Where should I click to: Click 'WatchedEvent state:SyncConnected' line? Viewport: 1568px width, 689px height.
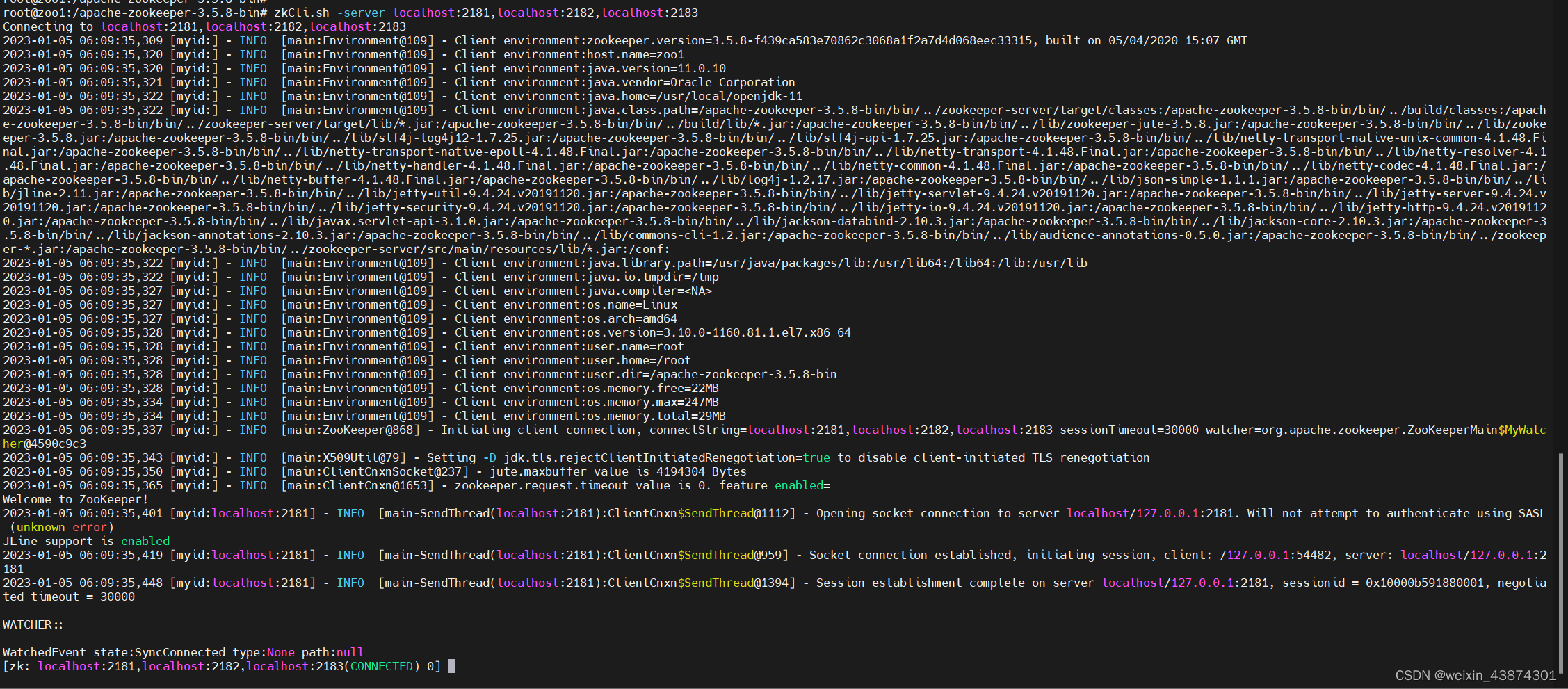[x=184, y=652]
